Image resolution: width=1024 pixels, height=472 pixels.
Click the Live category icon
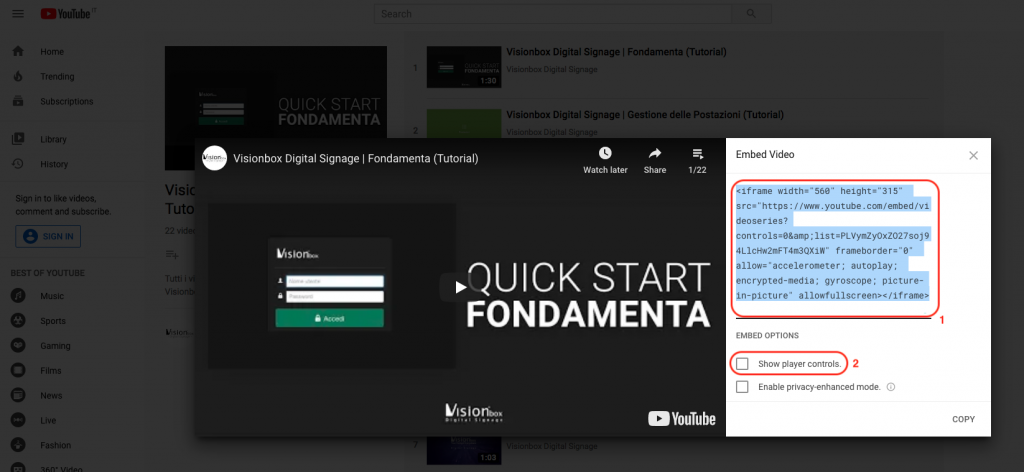click(18, 420)
